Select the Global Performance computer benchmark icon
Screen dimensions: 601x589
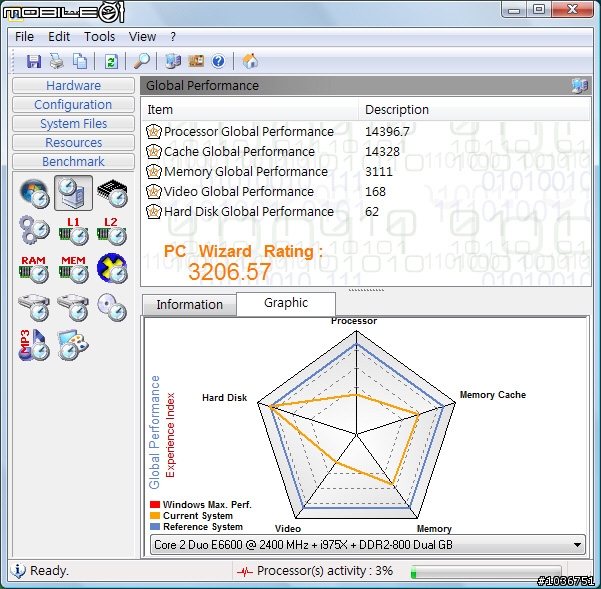73,193
